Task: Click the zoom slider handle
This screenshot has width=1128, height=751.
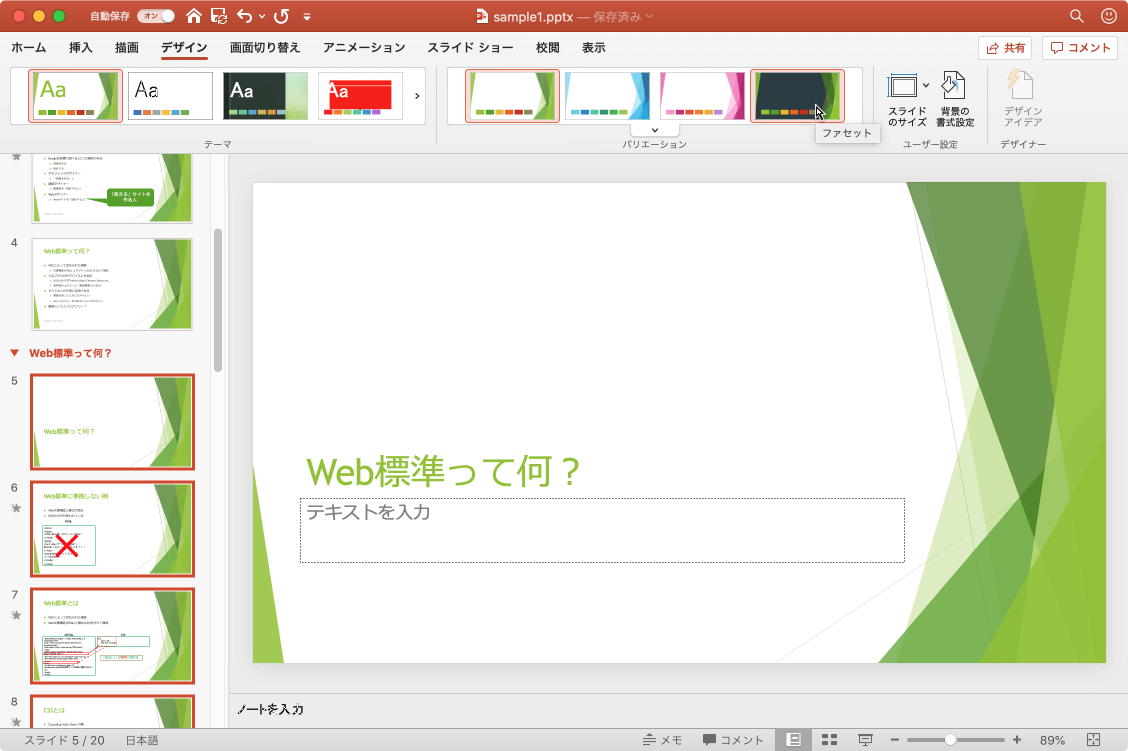Action: coord(950,739)
